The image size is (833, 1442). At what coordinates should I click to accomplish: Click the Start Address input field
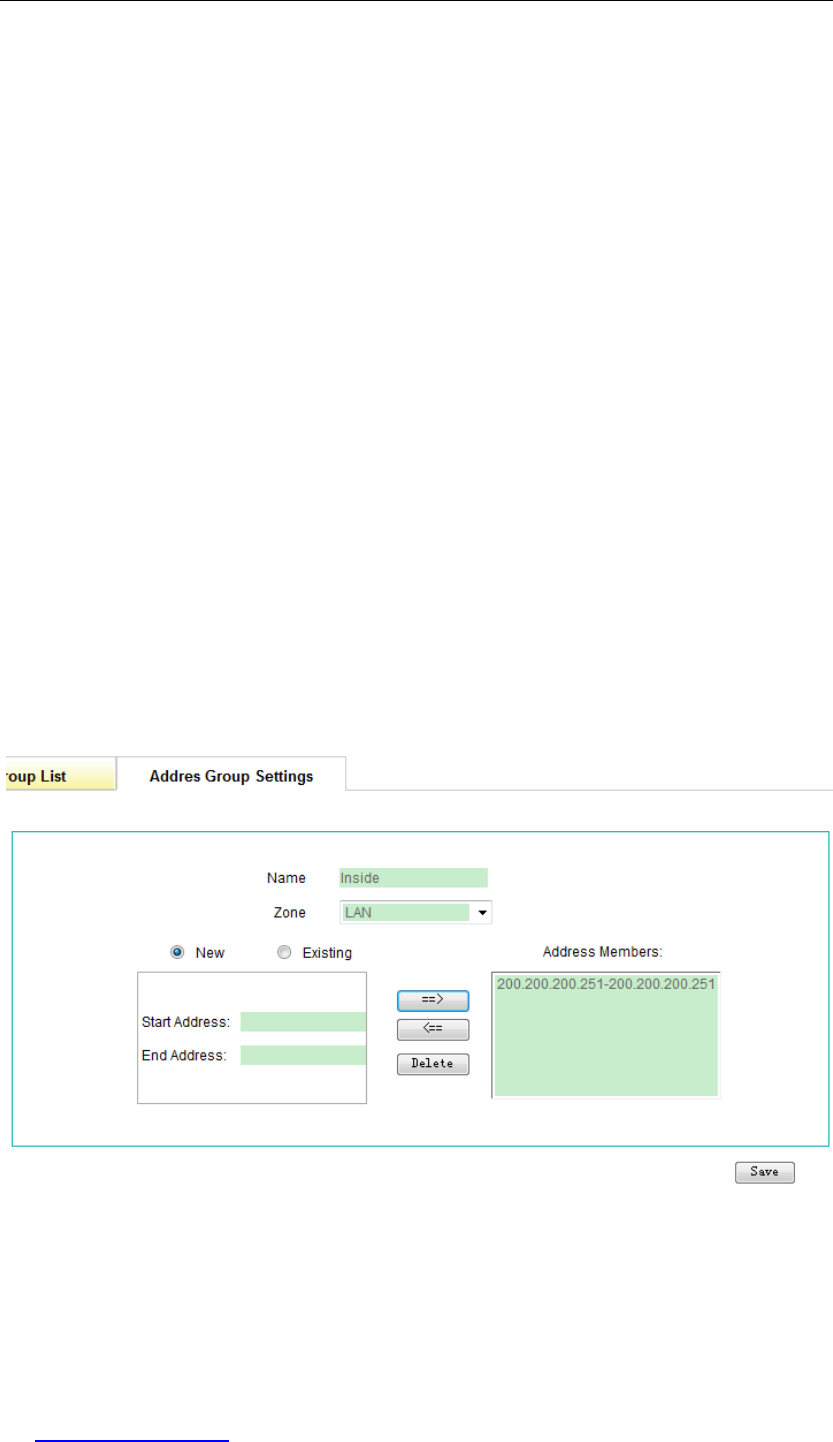303,1022
